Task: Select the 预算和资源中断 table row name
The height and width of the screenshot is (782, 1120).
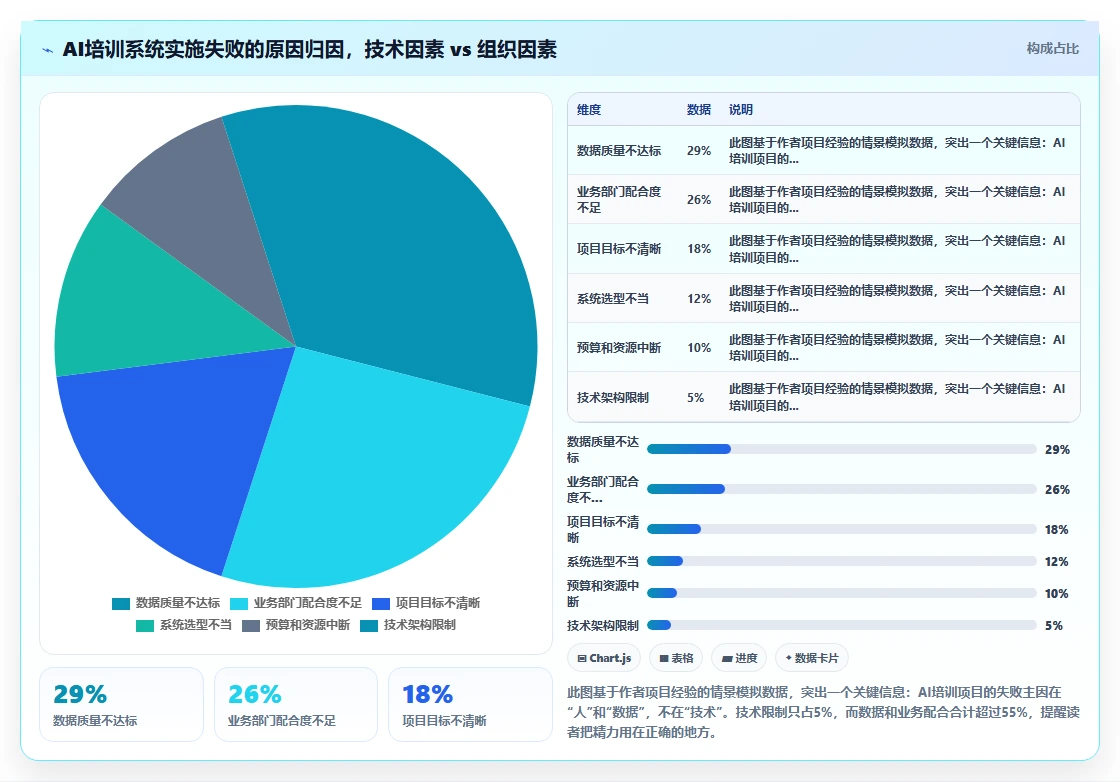Action: pyautogui.click(x=619, y=347)
